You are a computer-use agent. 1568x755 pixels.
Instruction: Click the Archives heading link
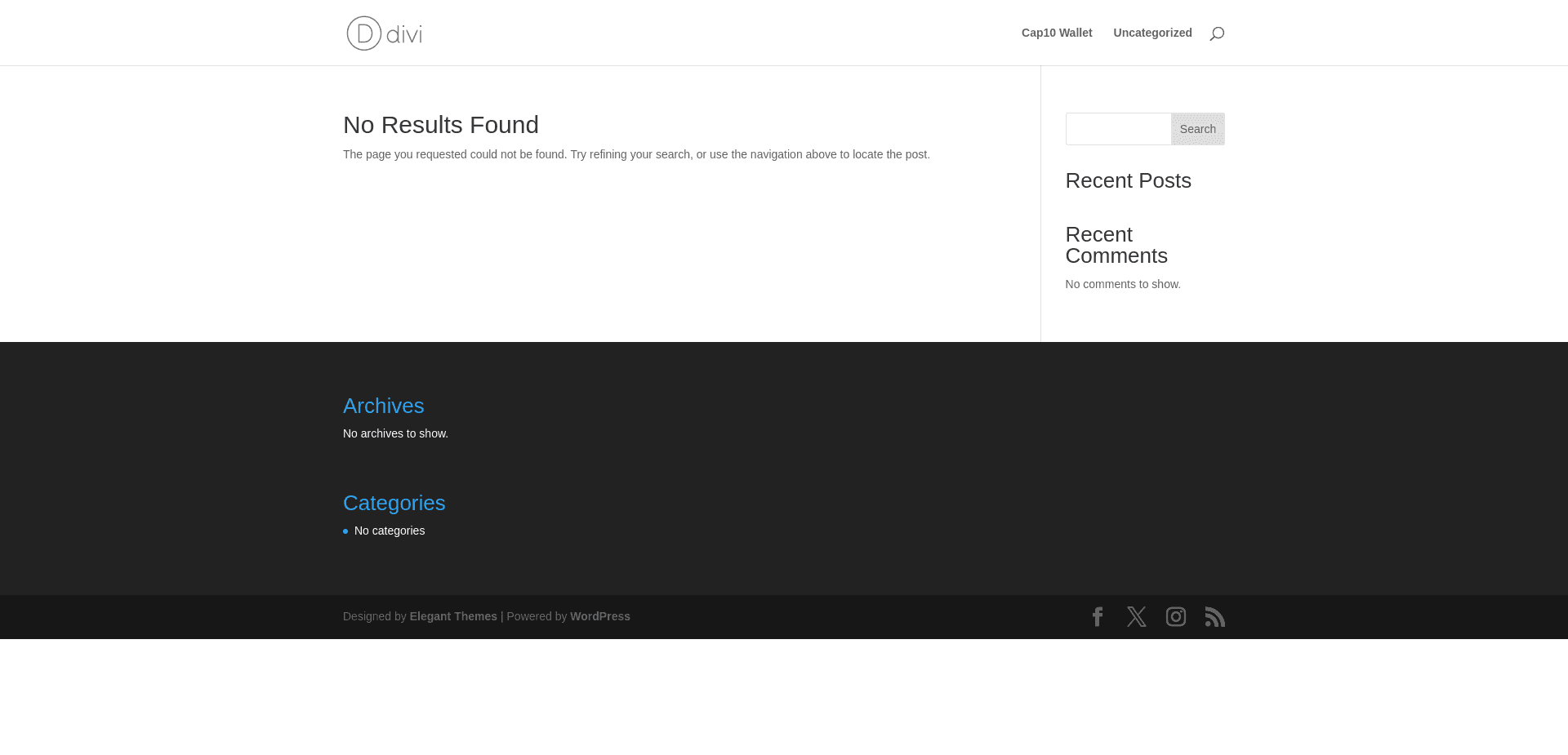383,406
